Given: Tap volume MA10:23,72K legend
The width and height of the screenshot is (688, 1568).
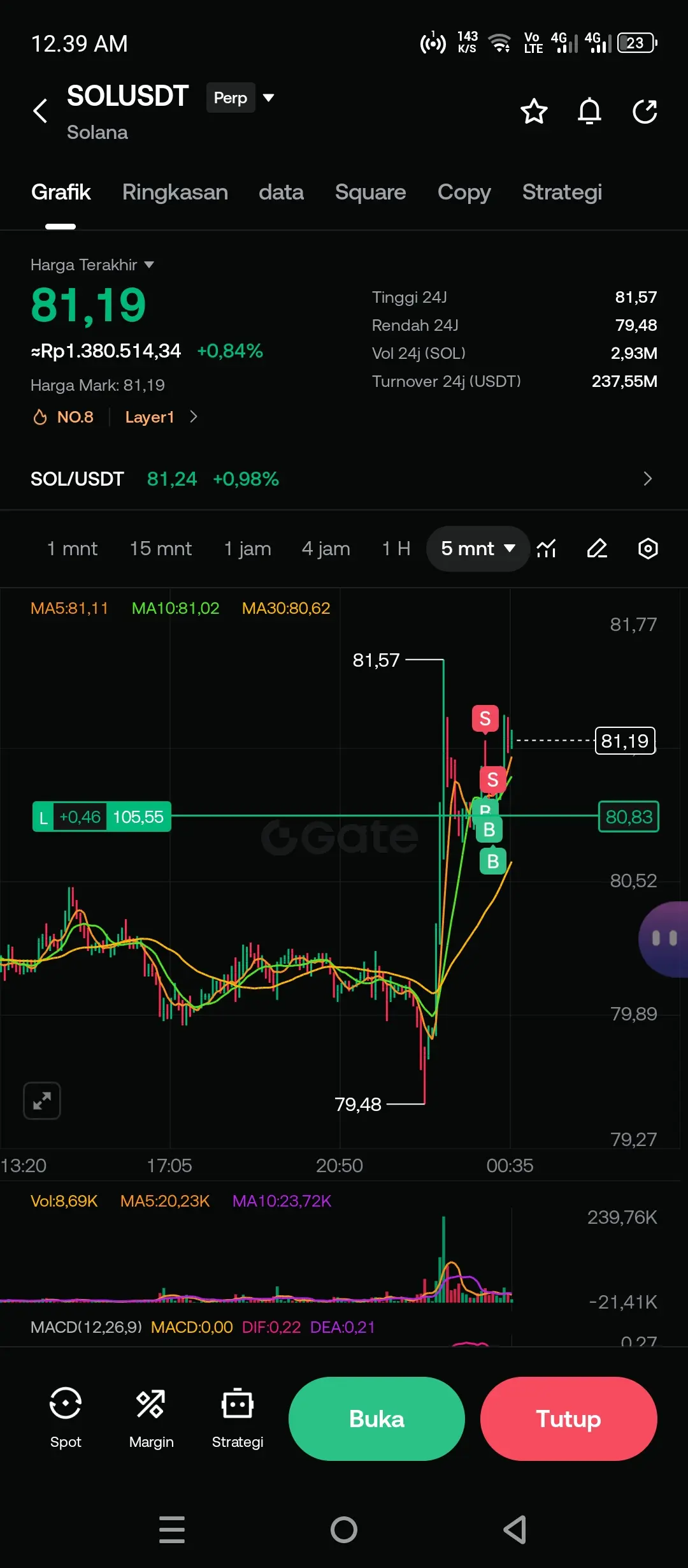Looking at the screenshot, I should [x=282, y=1201].
